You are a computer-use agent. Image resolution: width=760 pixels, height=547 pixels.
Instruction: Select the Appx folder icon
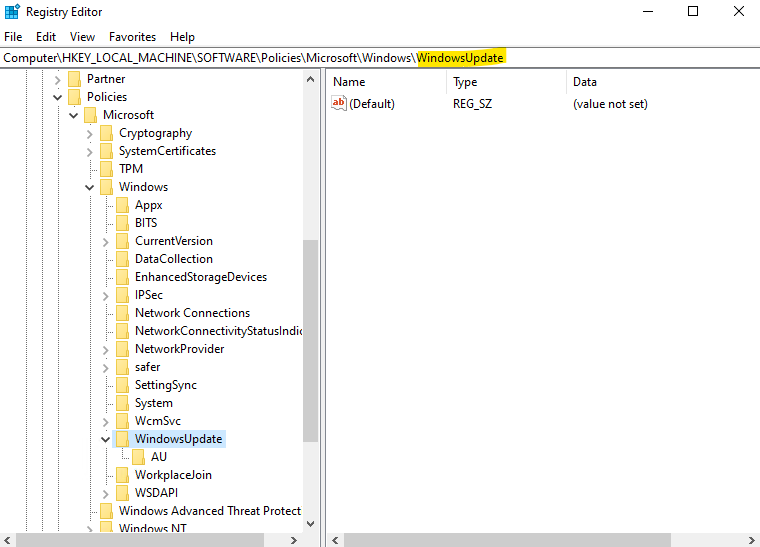click(122, 205)
